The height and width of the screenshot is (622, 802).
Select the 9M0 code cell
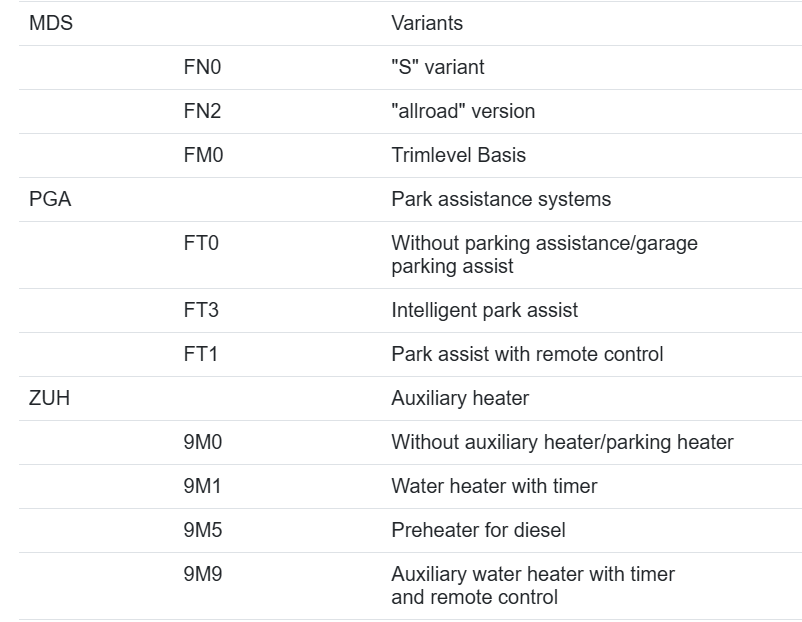[203, 442]
